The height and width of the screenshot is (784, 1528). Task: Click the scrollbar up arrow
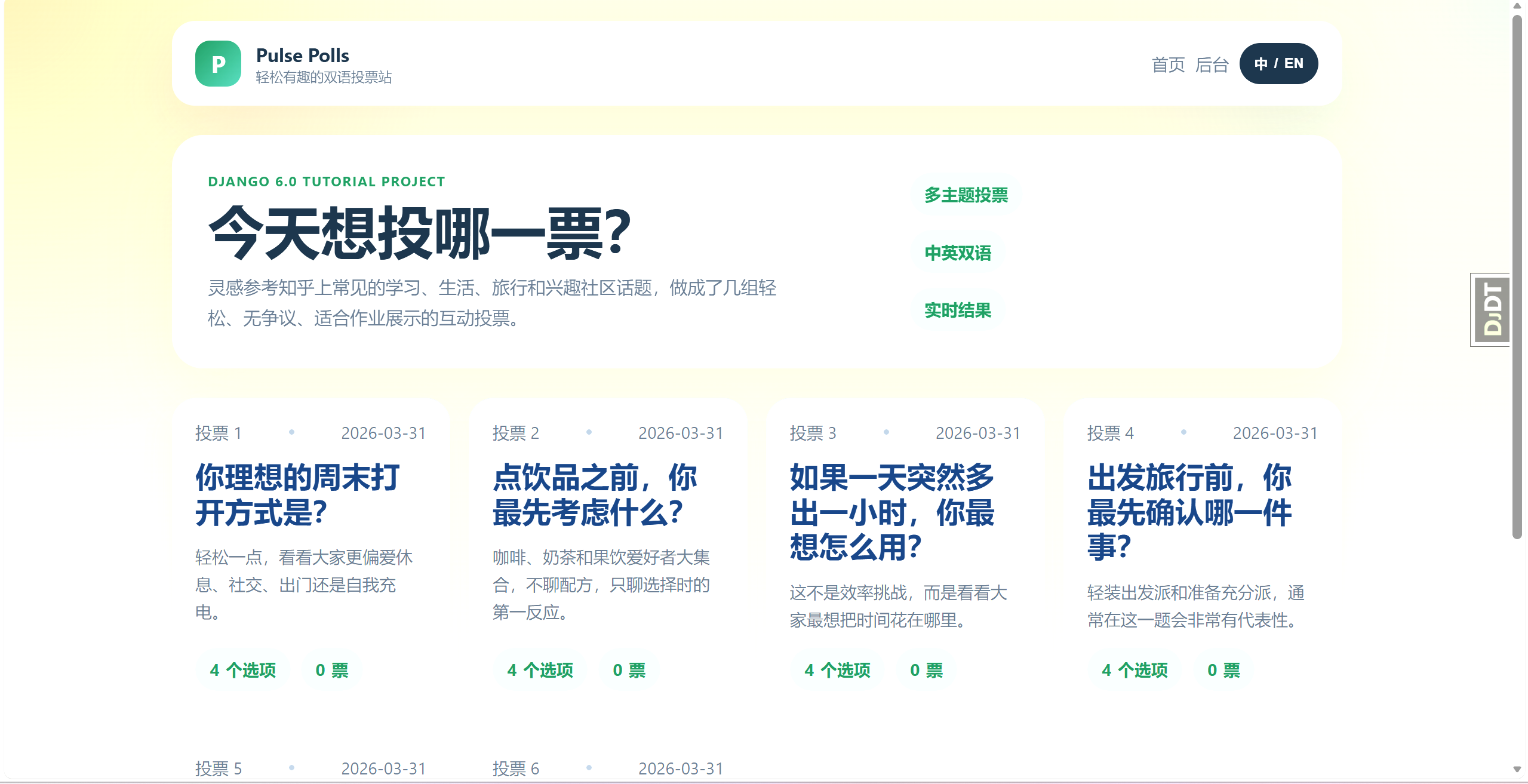[1517, 6]
